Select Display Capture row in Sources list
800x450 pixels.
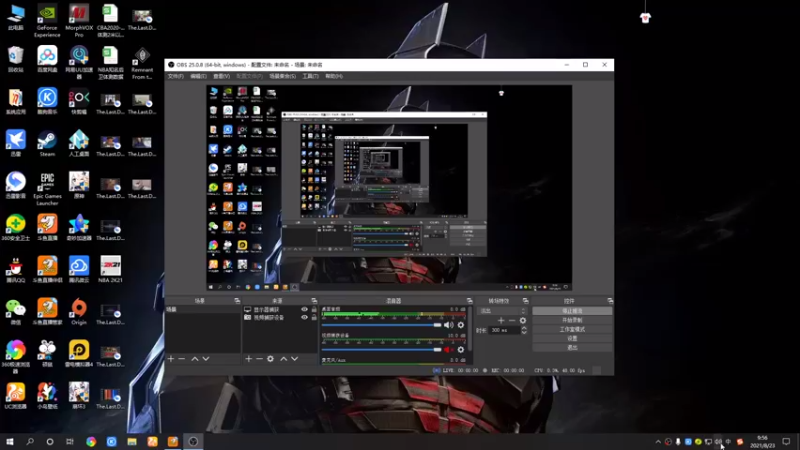pyautogui.click(x=280, y=310)
